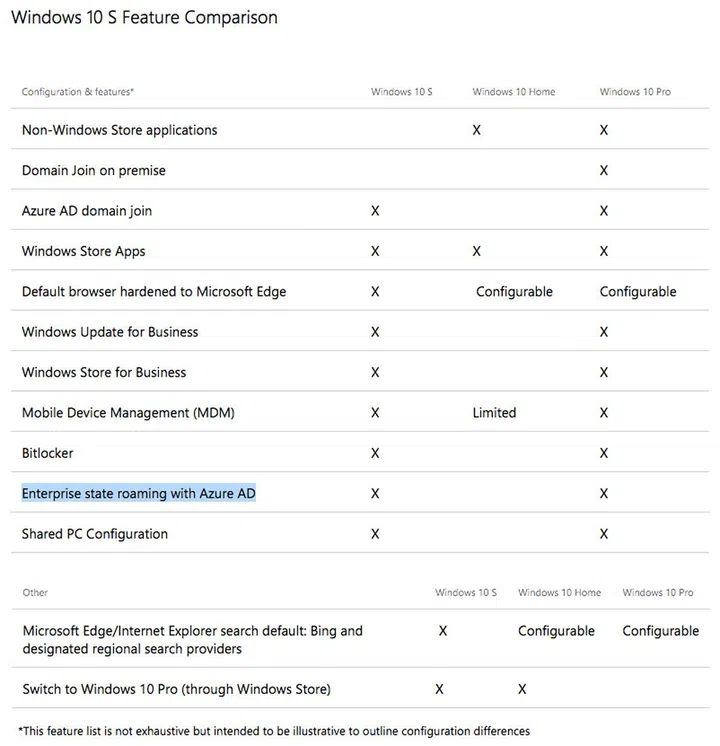The height and width of the screenshot is (746, 720).
Task: Select the "Non-Windows Store applications" row label
Action: 119,130
